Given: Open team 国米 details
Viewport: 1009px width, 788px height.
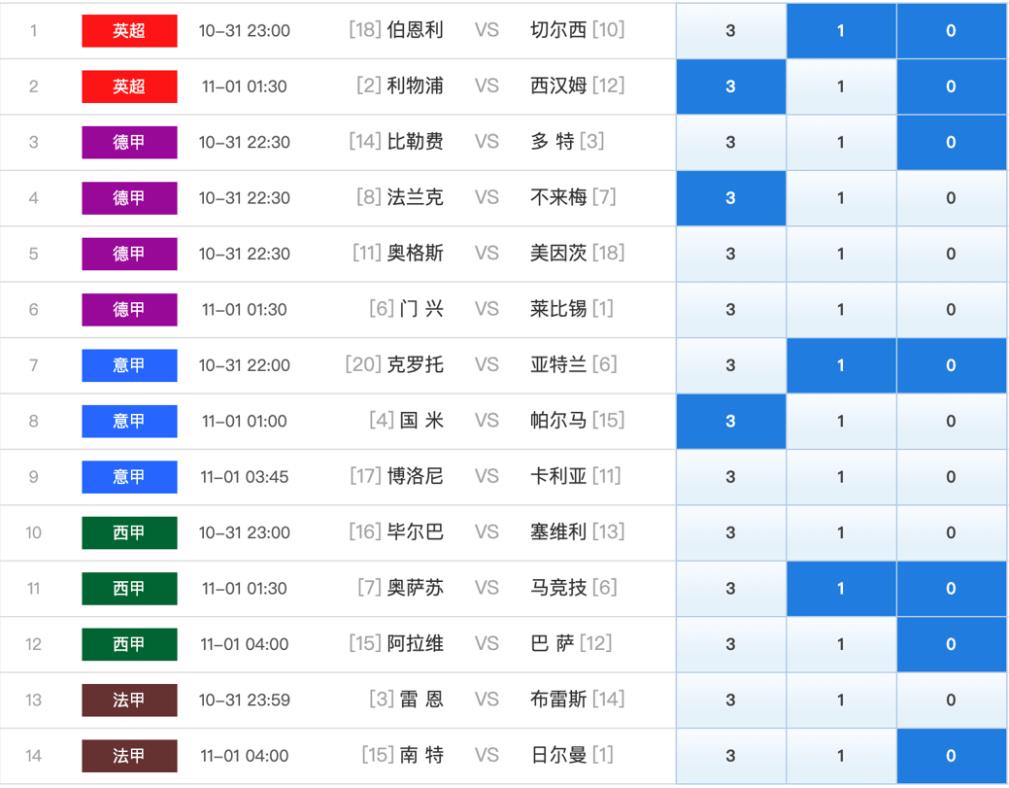Looking at the screenshot, I should pos(421,421).
